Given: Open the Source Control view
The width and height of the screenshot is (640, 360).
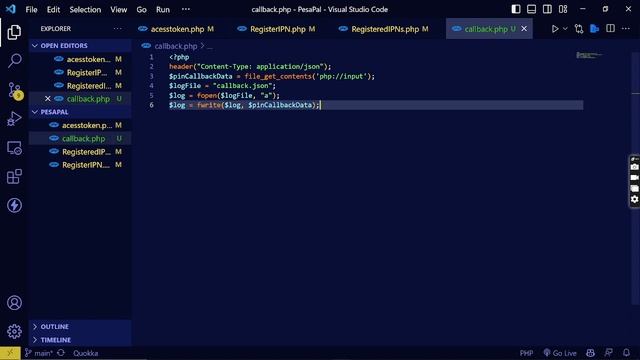Looking at the screenshot, I should 15,90.
